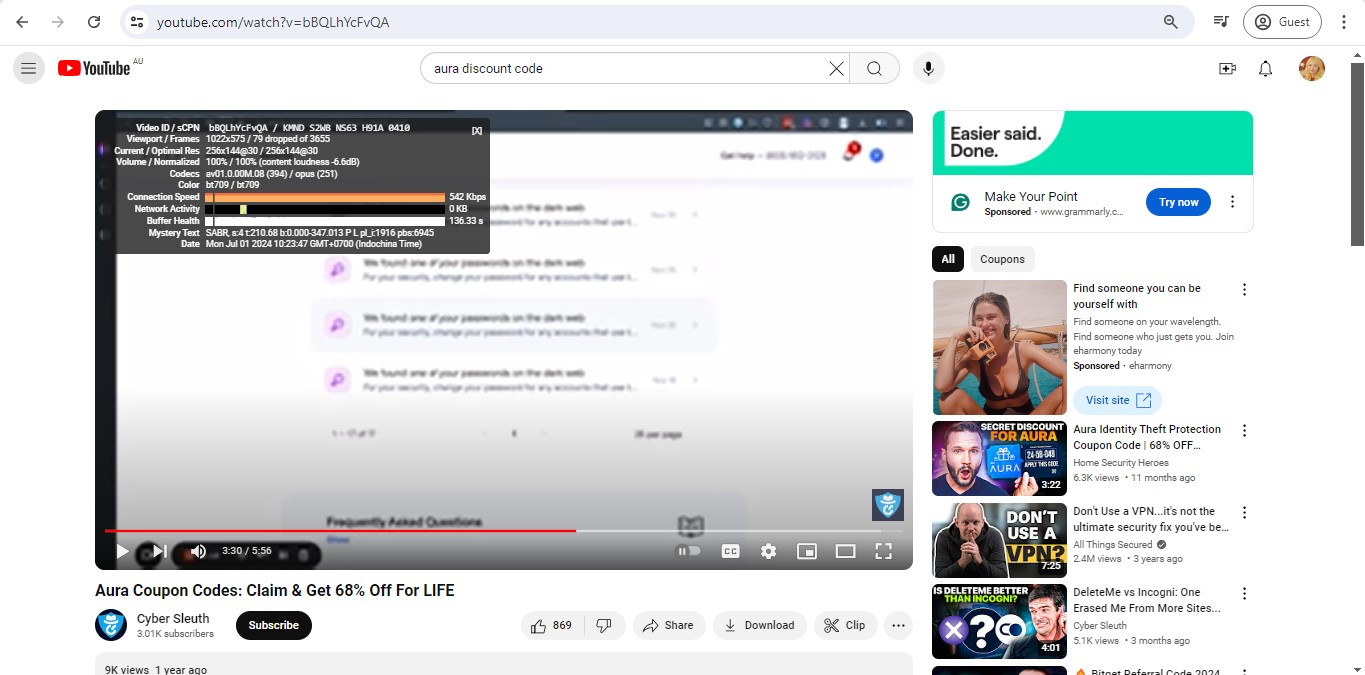This screenshot has height=675, width=1365.
Task: Click the Grammarly 'Easier said. Done.' banner
Action: pyautogui.click(x=1092, y=143)
